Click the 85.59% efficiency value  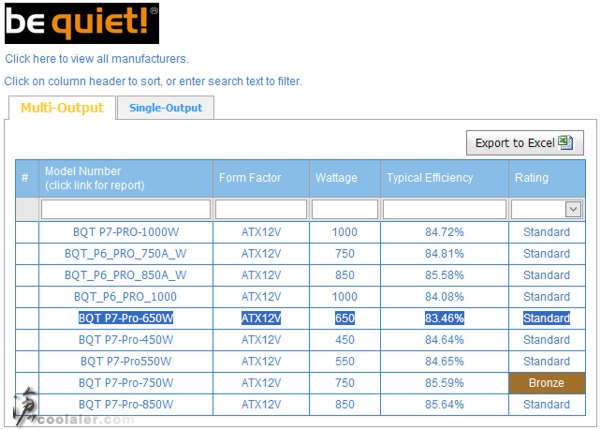pyautogui.click(x=444, y=383)
